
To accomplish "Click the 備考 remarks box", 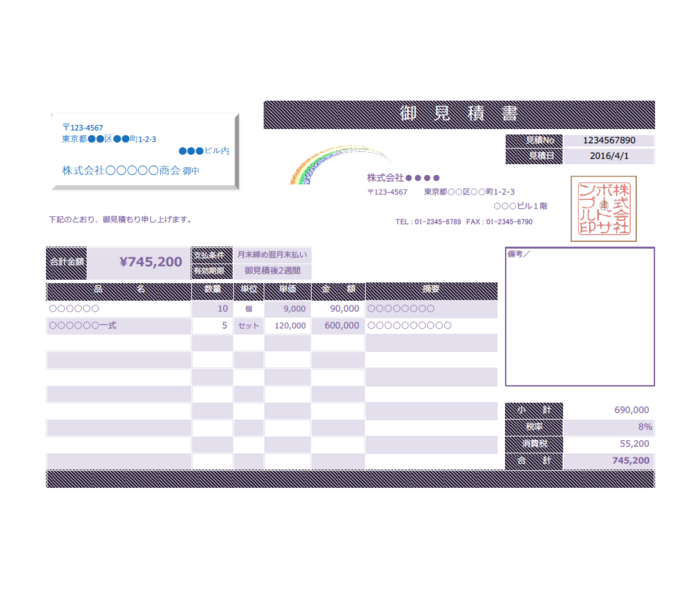I will click(580, 316).
